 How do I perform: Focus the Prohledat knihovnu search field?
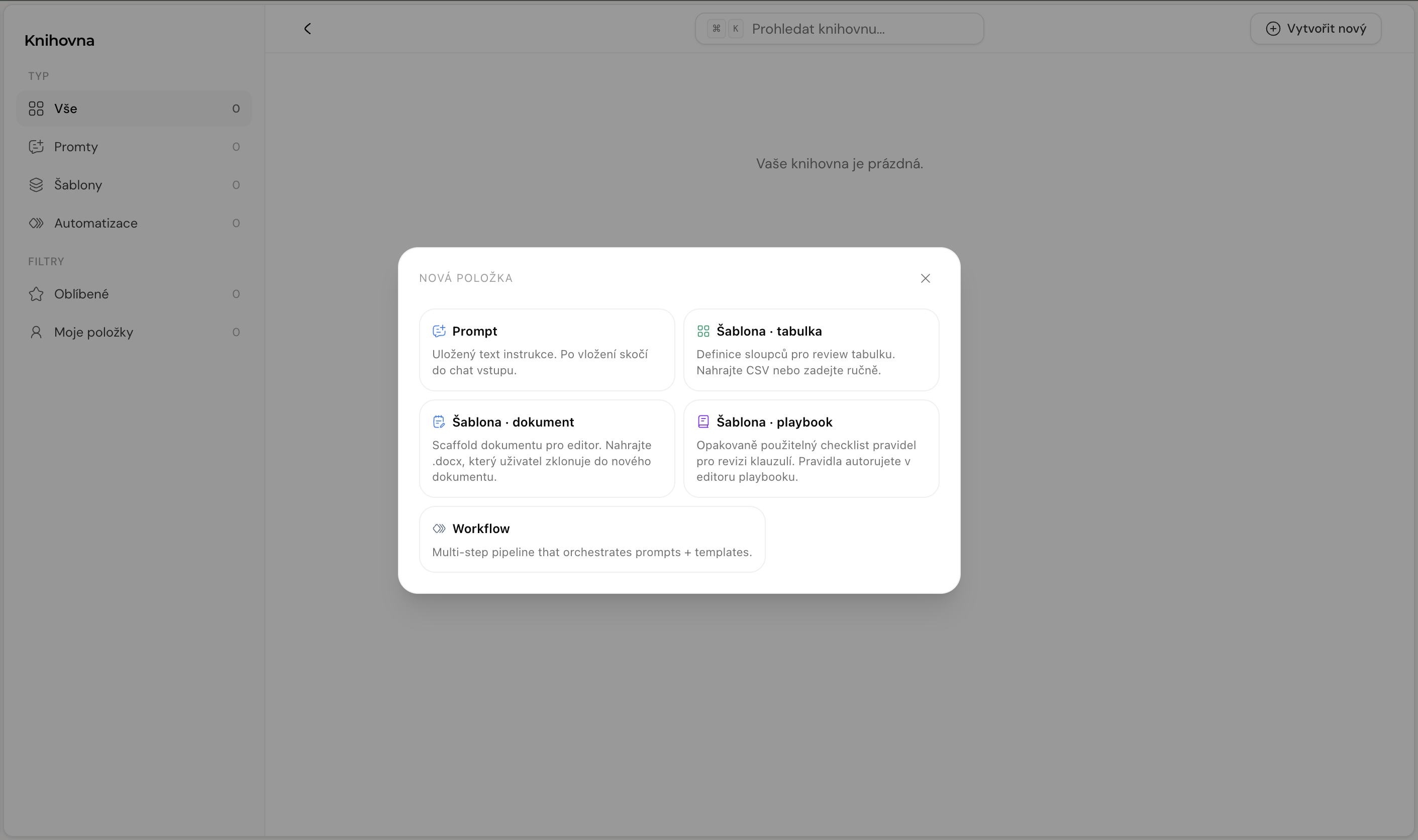(840, 29)
